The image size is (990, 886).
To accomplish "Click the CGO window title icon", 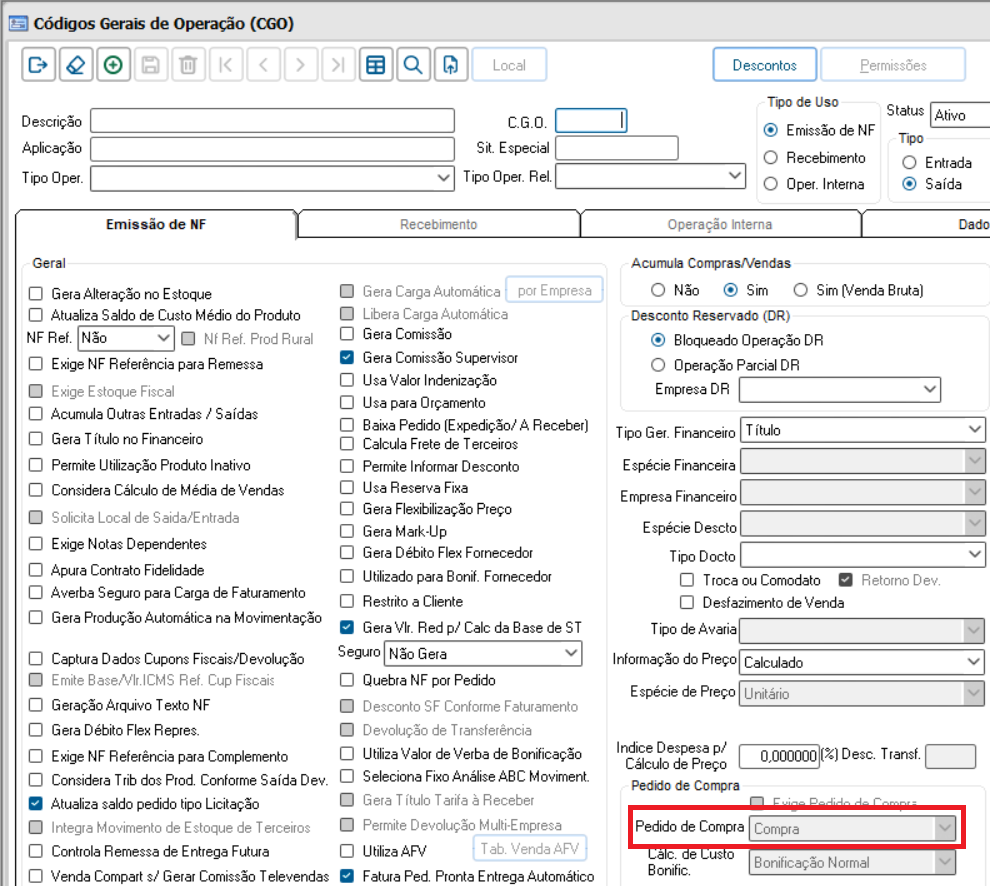I will pyautogui.click(x=18, y=23).
